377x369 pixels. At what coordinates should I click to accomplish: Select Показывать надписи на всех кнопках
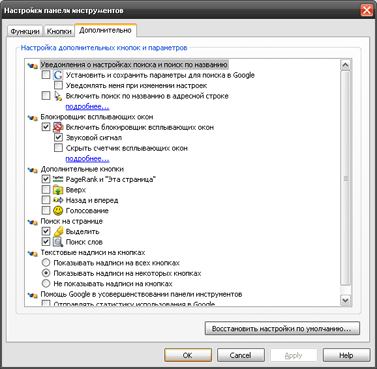pos(46,263)
